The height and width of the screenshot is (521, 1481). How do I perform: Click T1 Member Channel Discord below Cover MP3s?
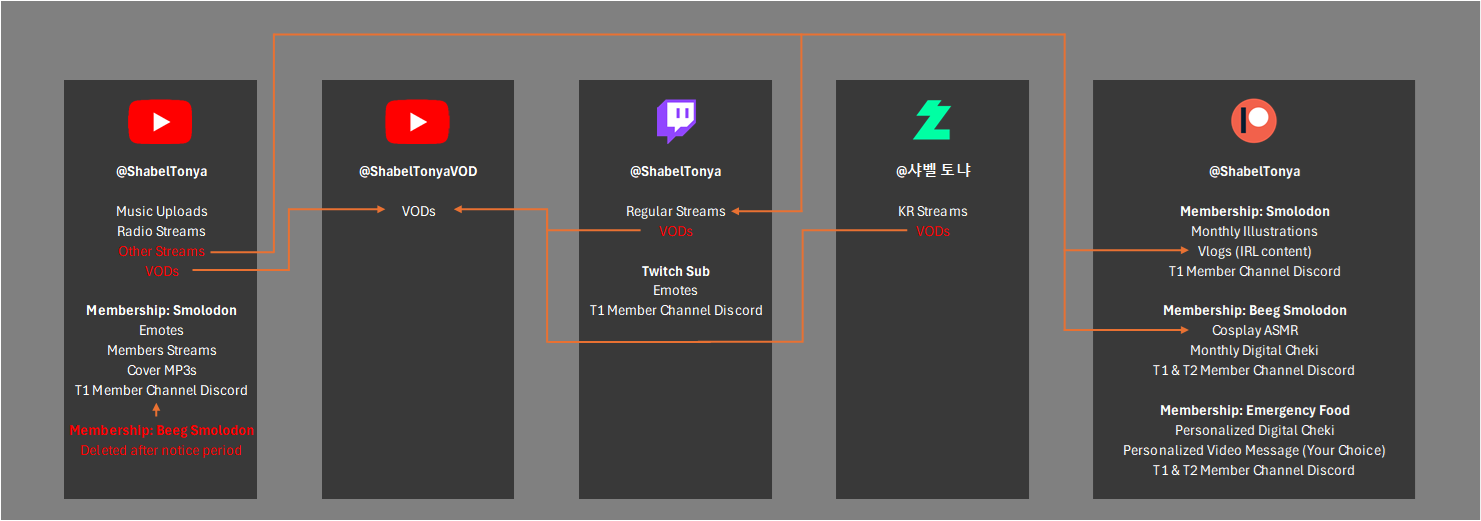coord(161,390)
